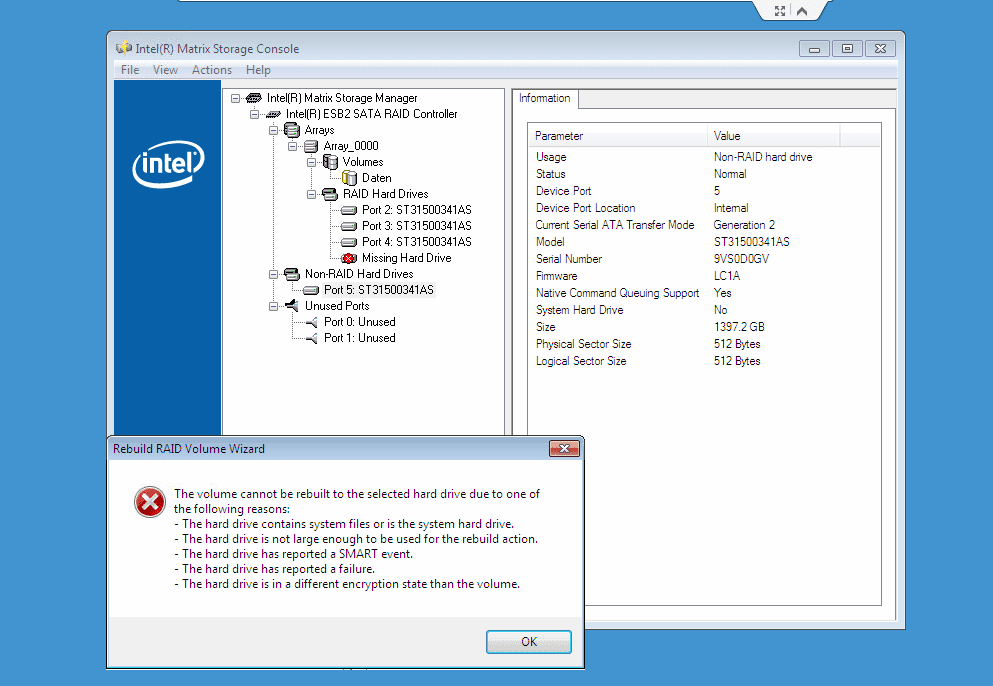Click the Device Port Location value Internal
Image resolution: width=993 pixels, height=686 pixels.
pos(731,208)
